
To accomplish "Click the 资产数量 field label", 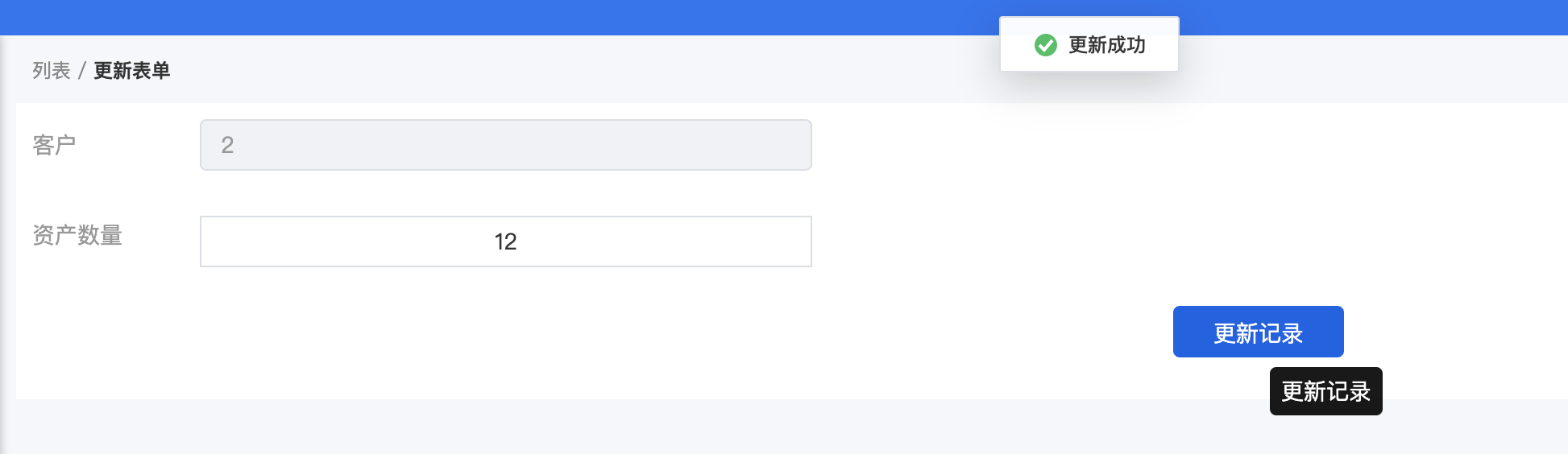I will pyautogui.click(x=77, y=235).
